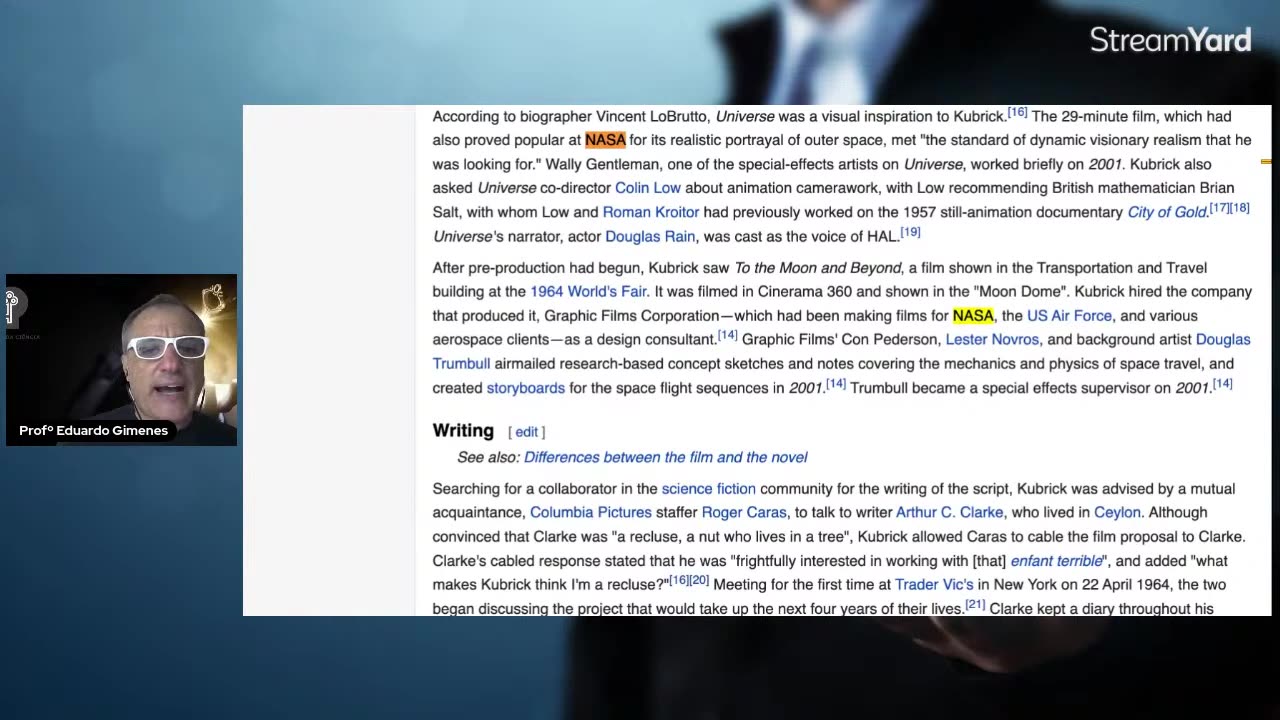This screenshot has height=720, width=1280.
Task: Open the Trumbull link
Action: pyautogui.click(x=461, y=364)
